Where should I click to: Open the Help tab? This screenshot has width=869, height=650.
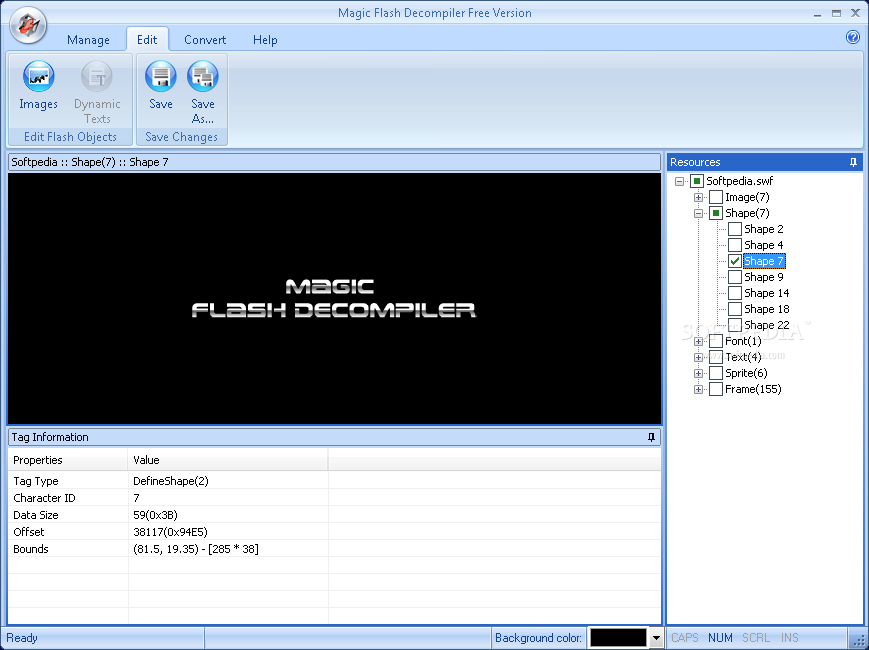click(265, 40)
